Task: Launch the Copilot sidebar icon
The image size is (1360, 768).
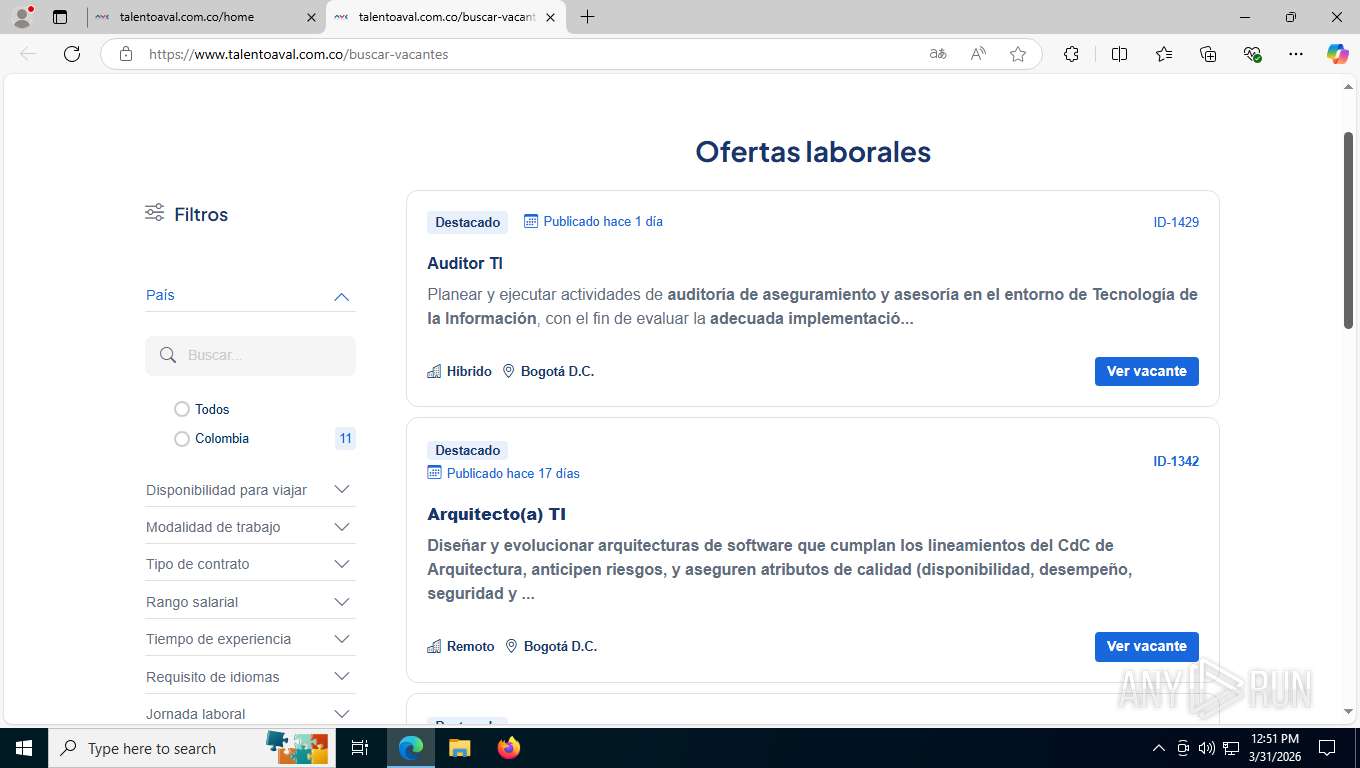Action: pyautogui.click(x=1338, y=54)
